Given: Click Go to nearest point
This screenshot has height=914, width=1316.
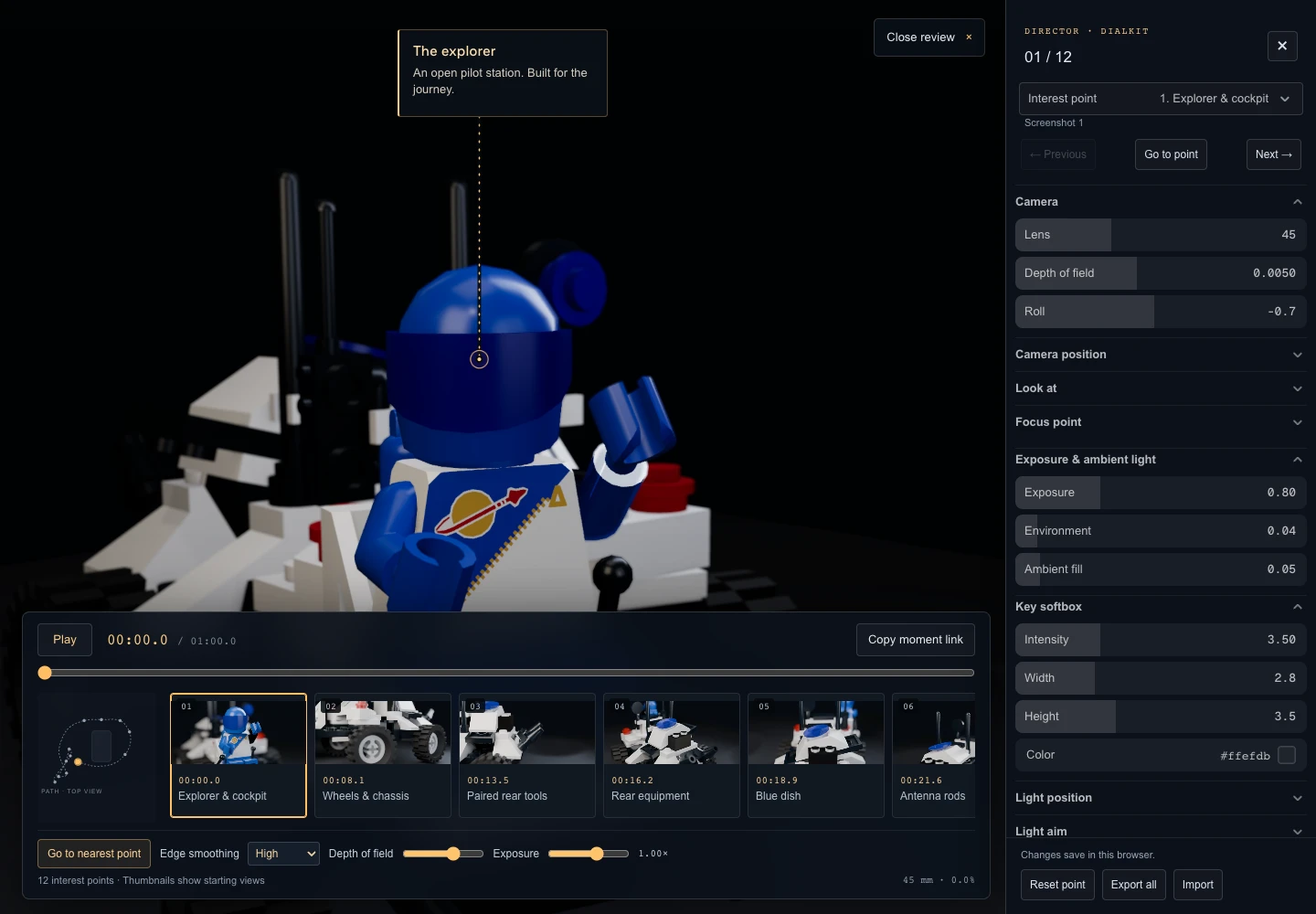Looking at the screenshot, I should point(94,854).
